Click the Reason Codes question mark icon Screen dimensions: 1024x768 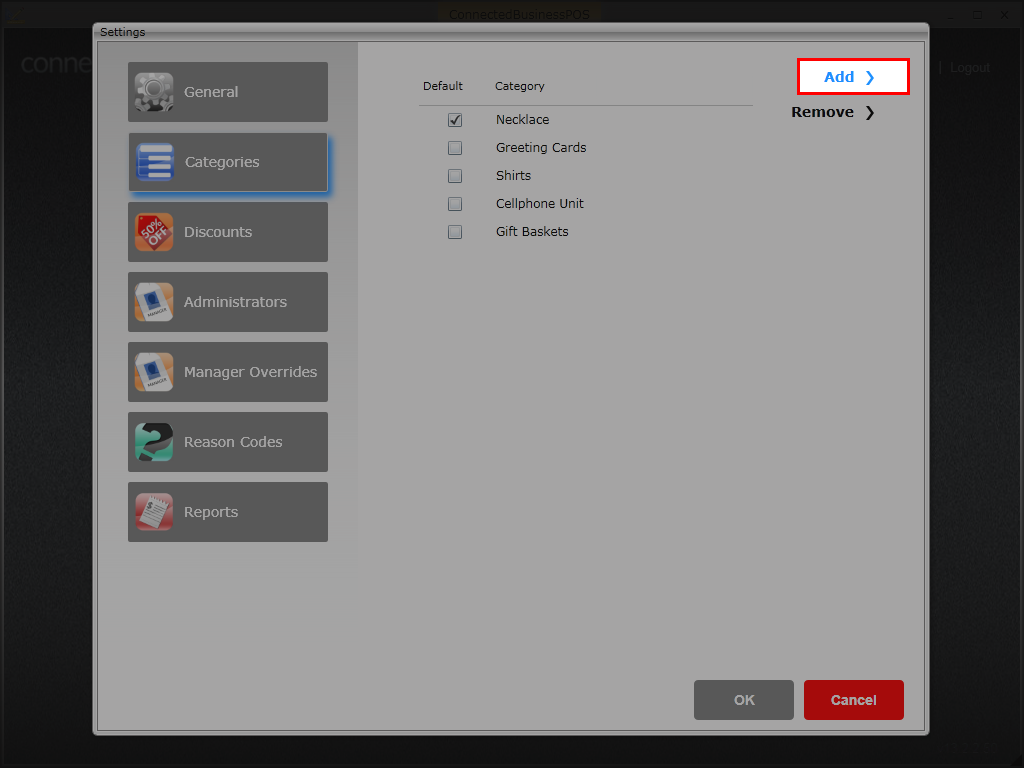[x=154, y=442]
